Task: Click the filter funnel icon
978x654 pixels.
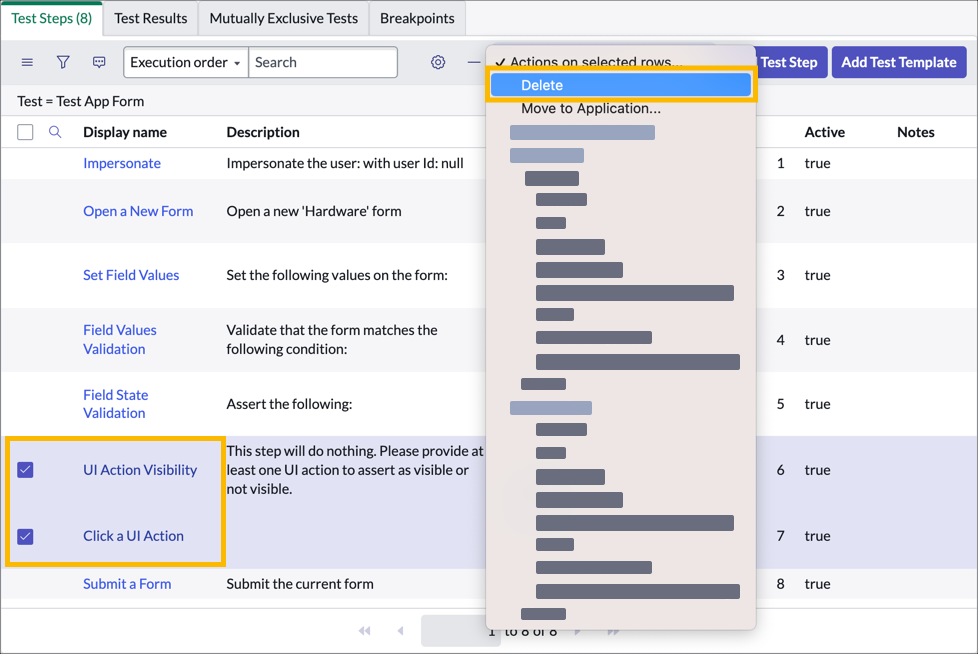Action: click(63, 62)
